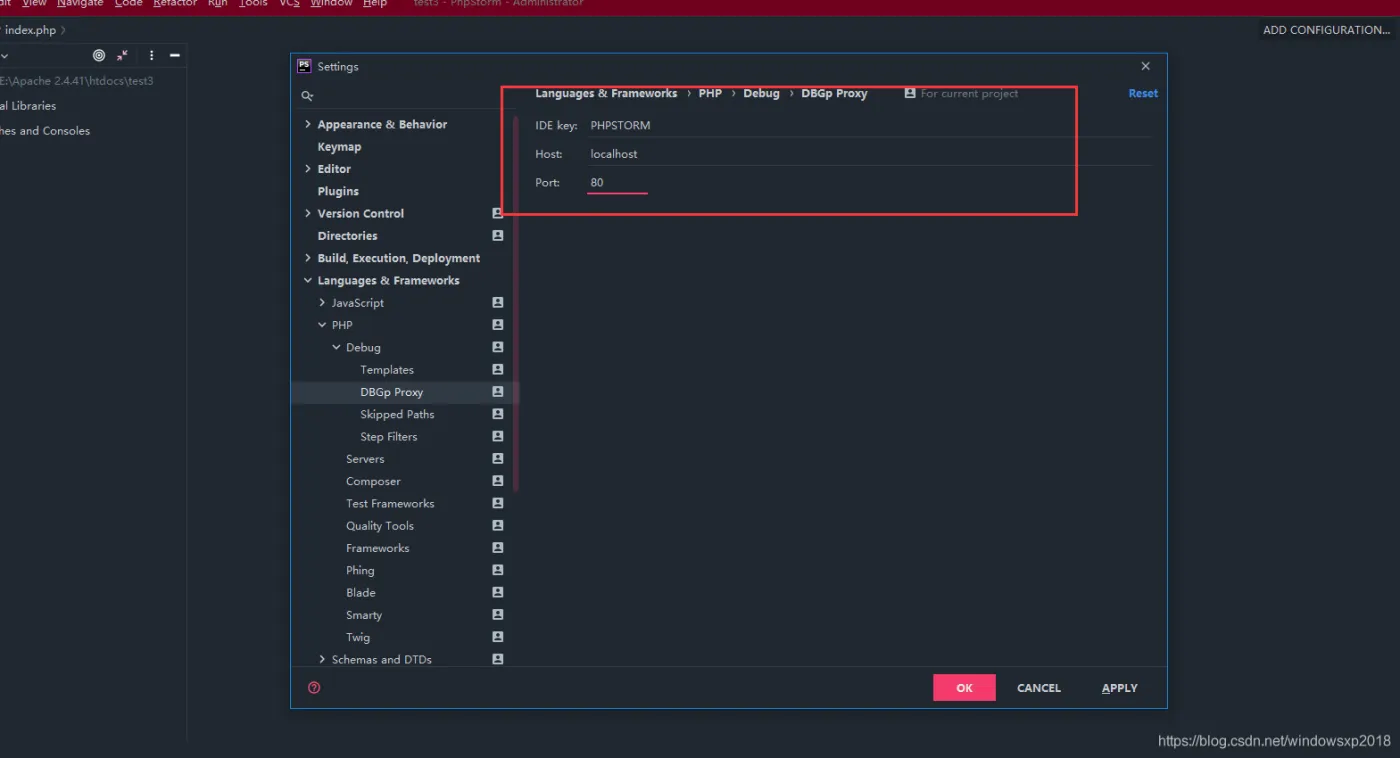Click project-level icon next to Quality Tools
The height and width of the screenshot is (758, 1400).
coord(498,525)
